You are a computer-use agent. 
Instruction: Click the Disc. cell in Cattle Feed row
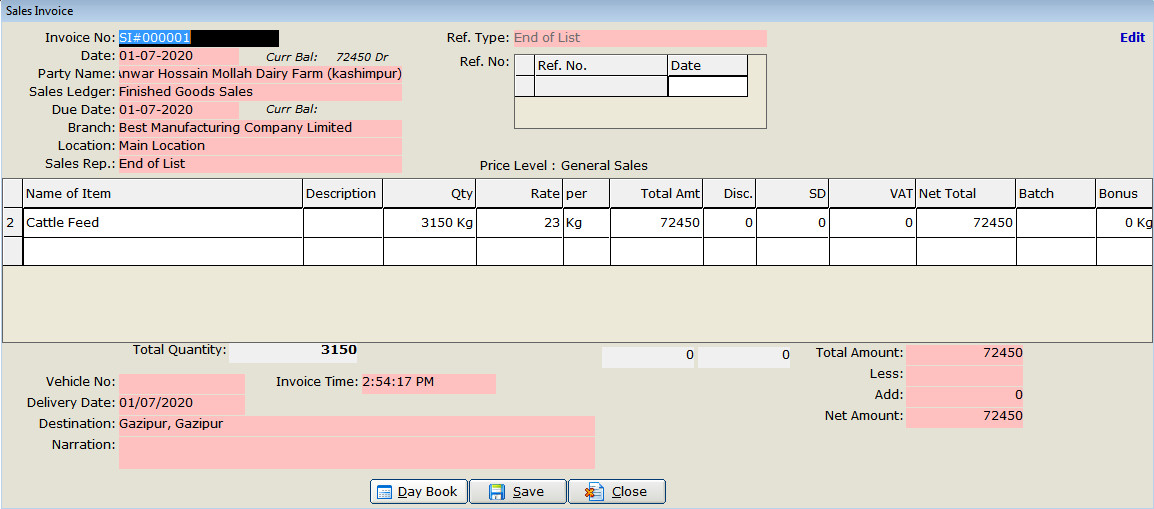click(729, 223)
